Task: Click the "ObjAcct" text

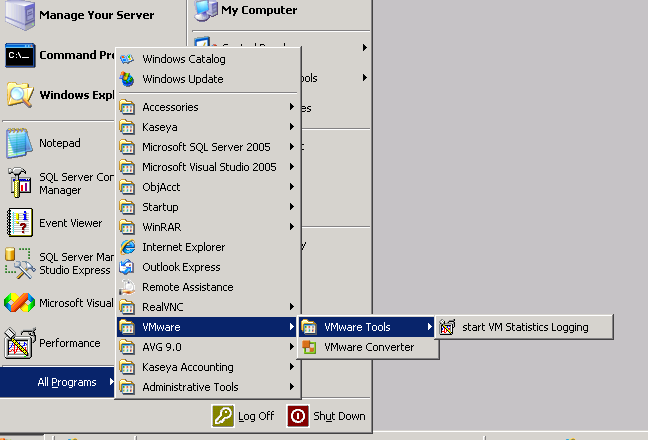Action: pyautogui.click(x=161, y=187)
